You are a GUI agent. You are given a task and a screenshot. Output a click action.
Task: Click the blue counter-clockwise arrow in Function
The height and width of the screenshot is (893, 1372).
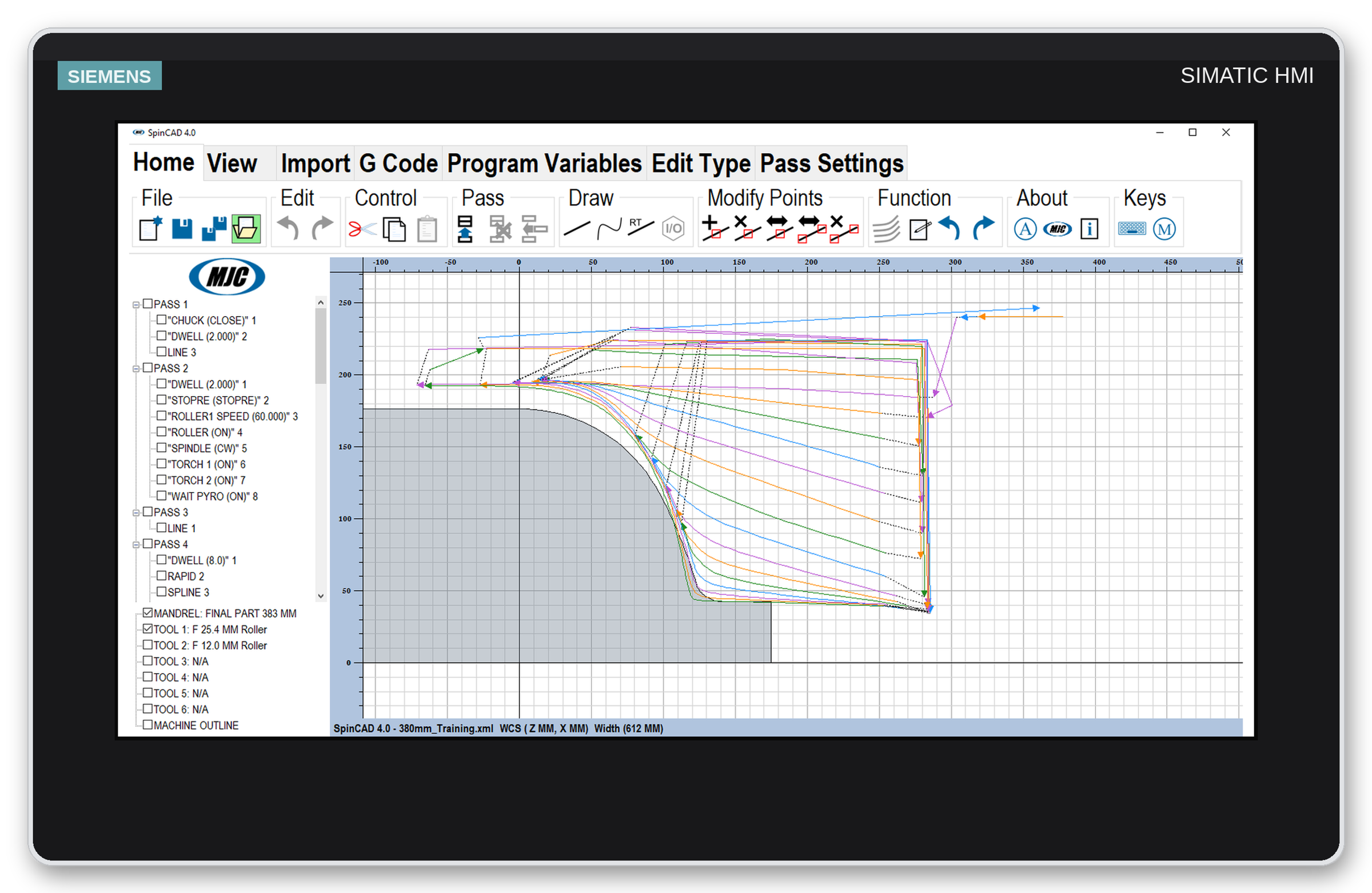tap(950, 228)
